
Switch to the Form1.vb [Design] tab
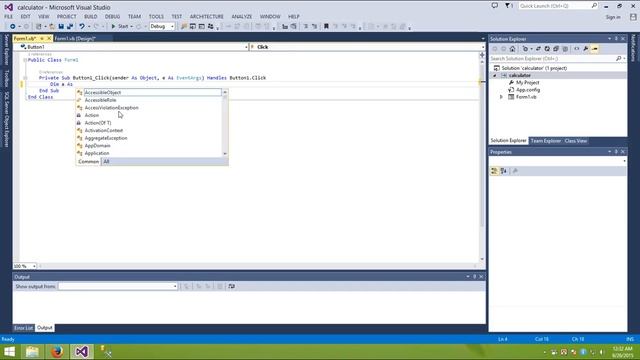coord(75,38)
